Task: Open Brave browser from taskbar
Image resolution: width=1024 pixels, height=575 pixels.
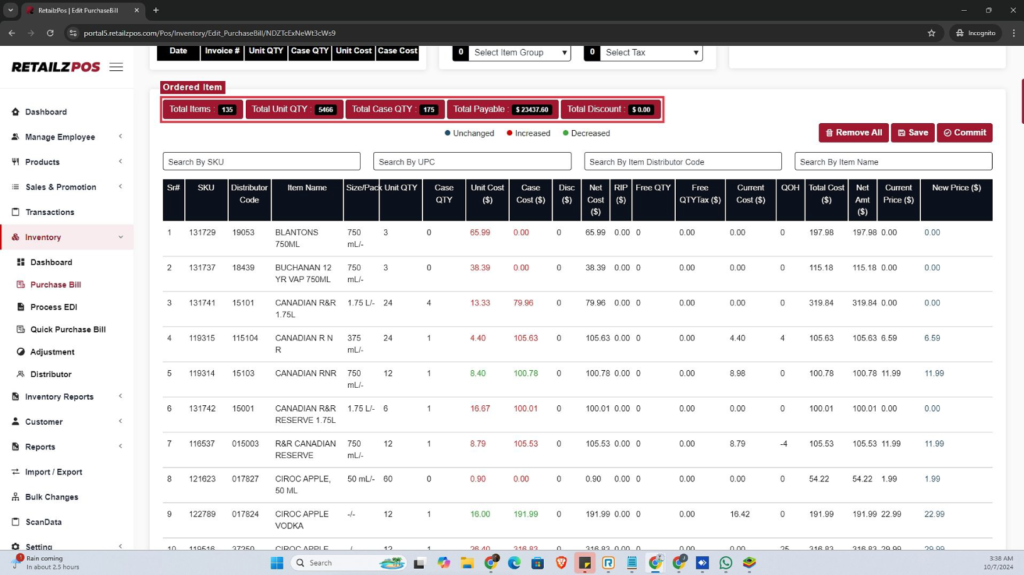Action: click(x=561, y=563)
